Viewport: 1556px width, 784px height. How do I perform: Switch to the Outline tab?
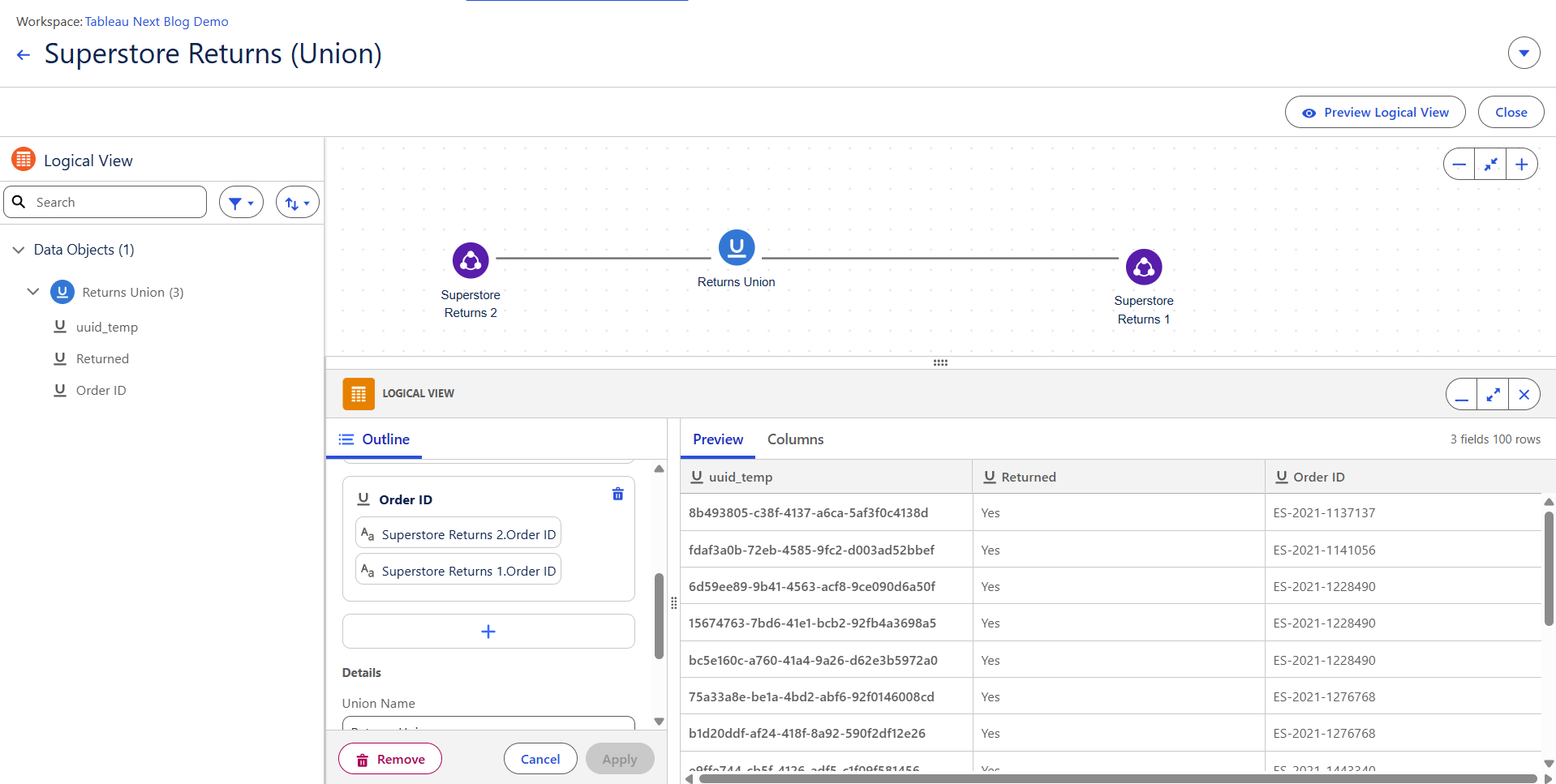(374, 439)
